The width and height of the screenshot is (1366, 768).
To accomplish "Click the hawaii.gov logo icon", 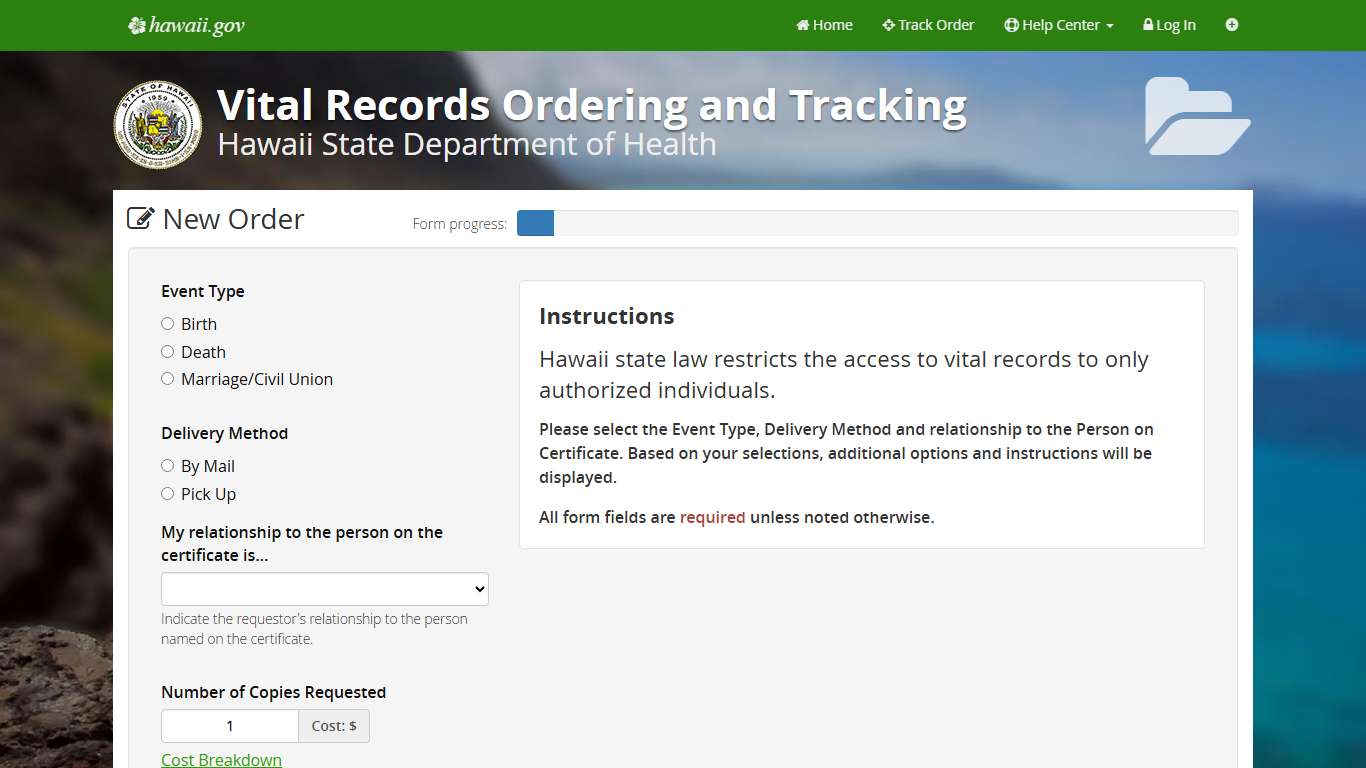I will pos(137,24).
